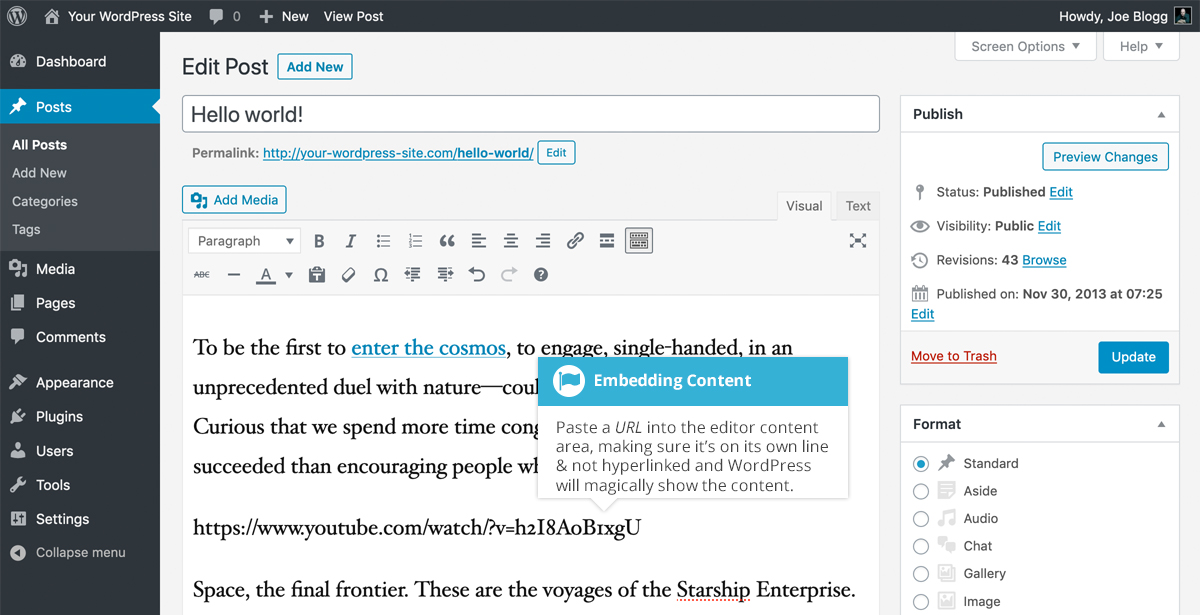The width and height of the screenshot is (1200, 615).
Task: Click Add New button beside Edit Post
Action: [x=315, y=67]
